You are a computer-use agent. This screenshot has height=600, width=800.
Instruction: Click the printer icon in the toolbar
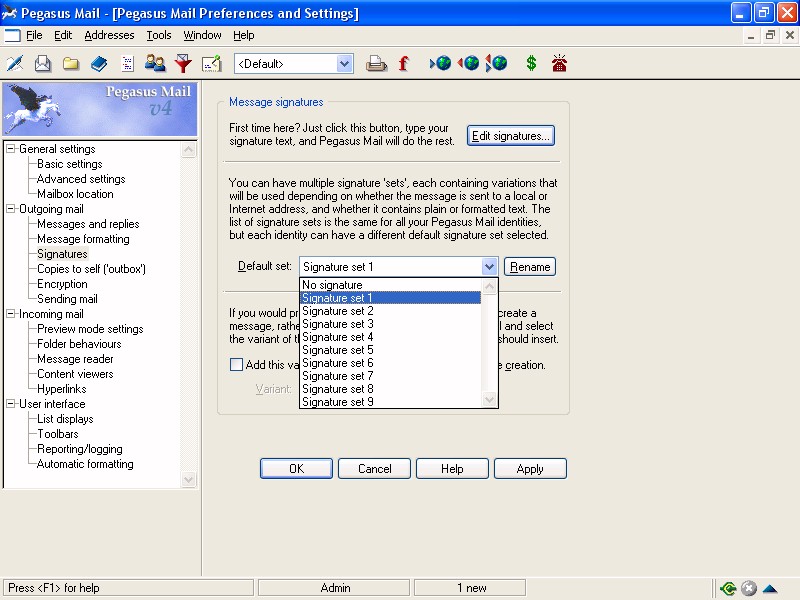coord(376,63)
